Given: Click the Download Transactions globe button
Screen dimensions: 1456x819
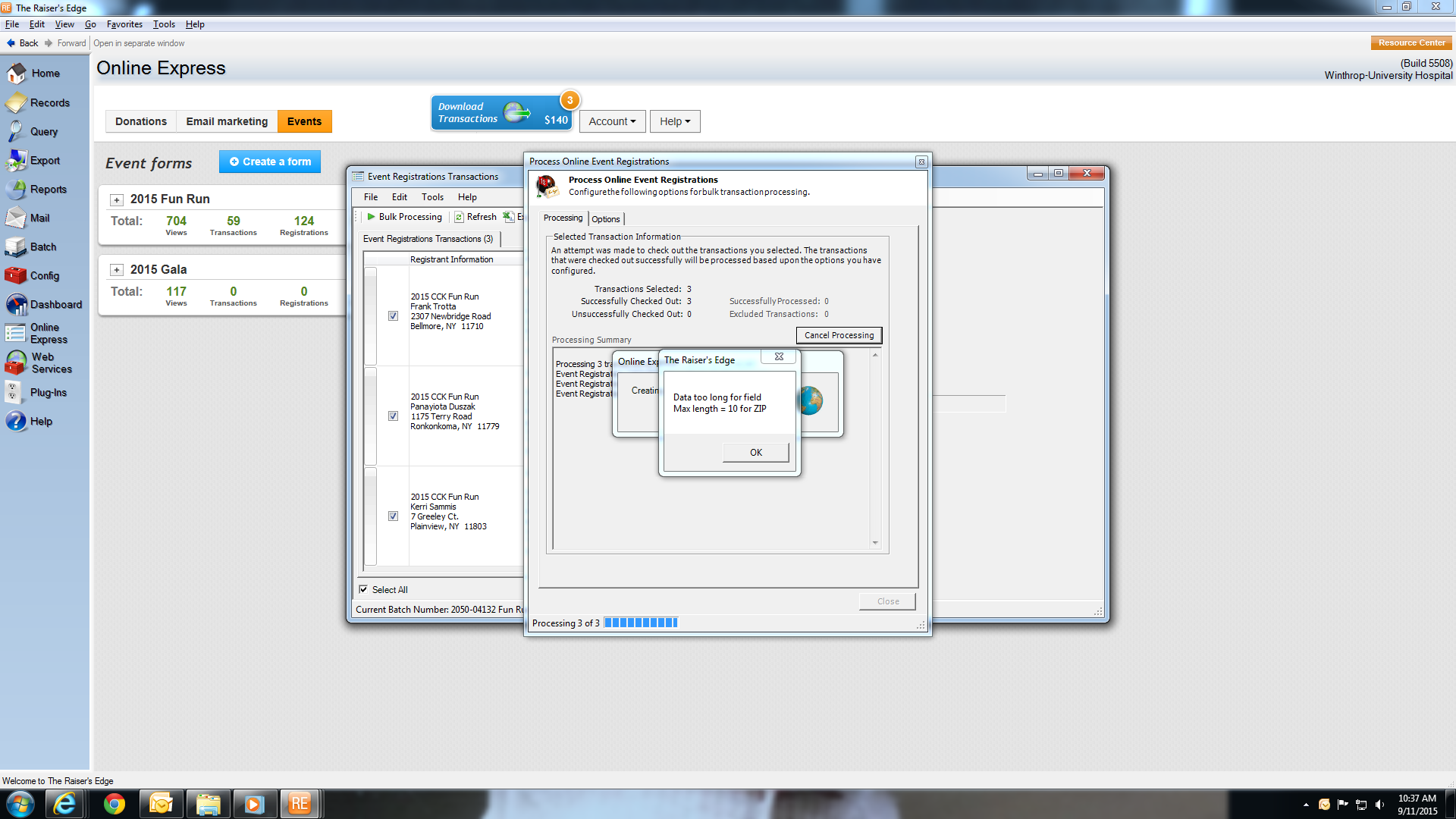Looking at the screenshot, I should tap(501, 113).
